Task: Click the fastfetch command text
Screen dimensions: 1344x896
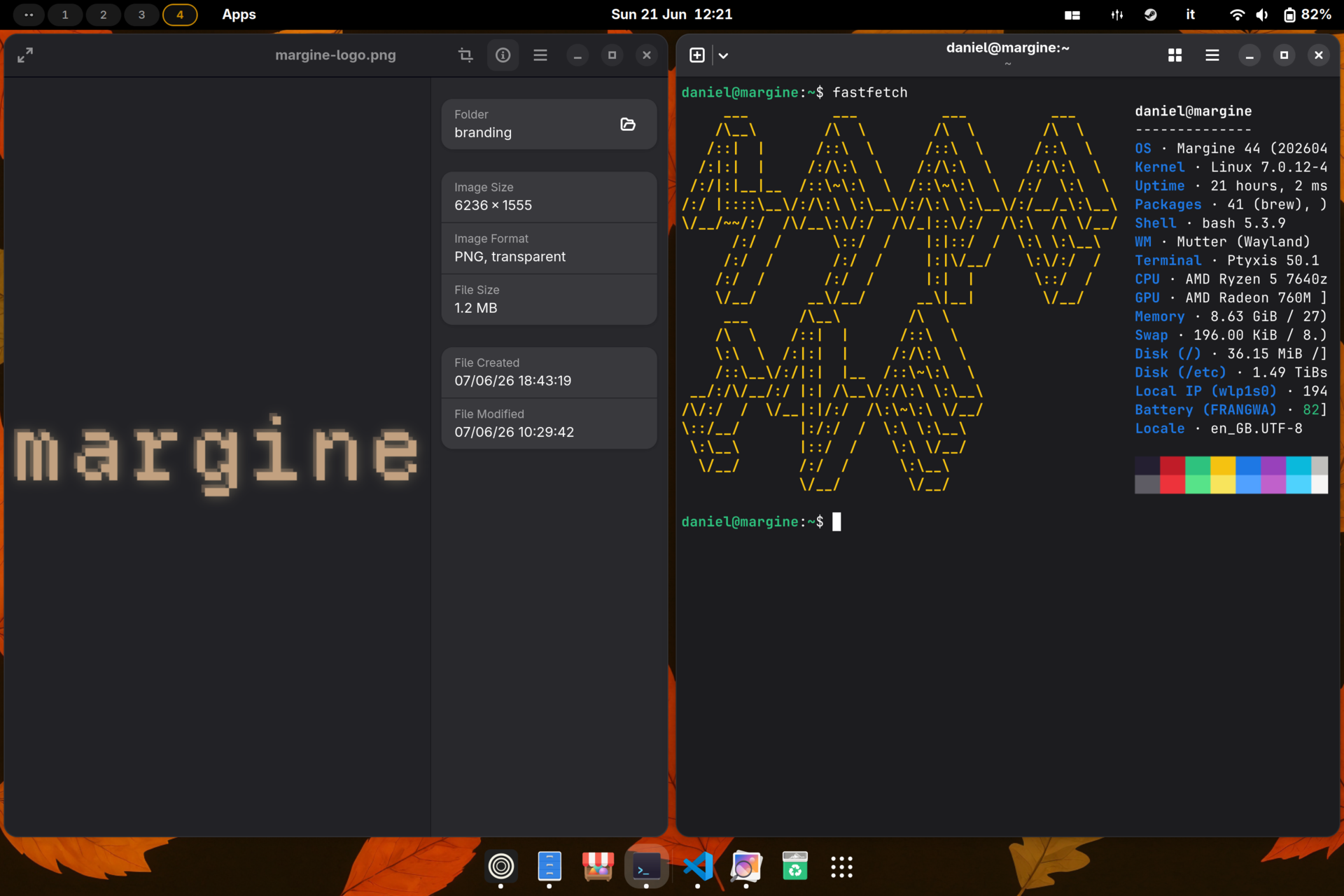Action: point(870,92)
